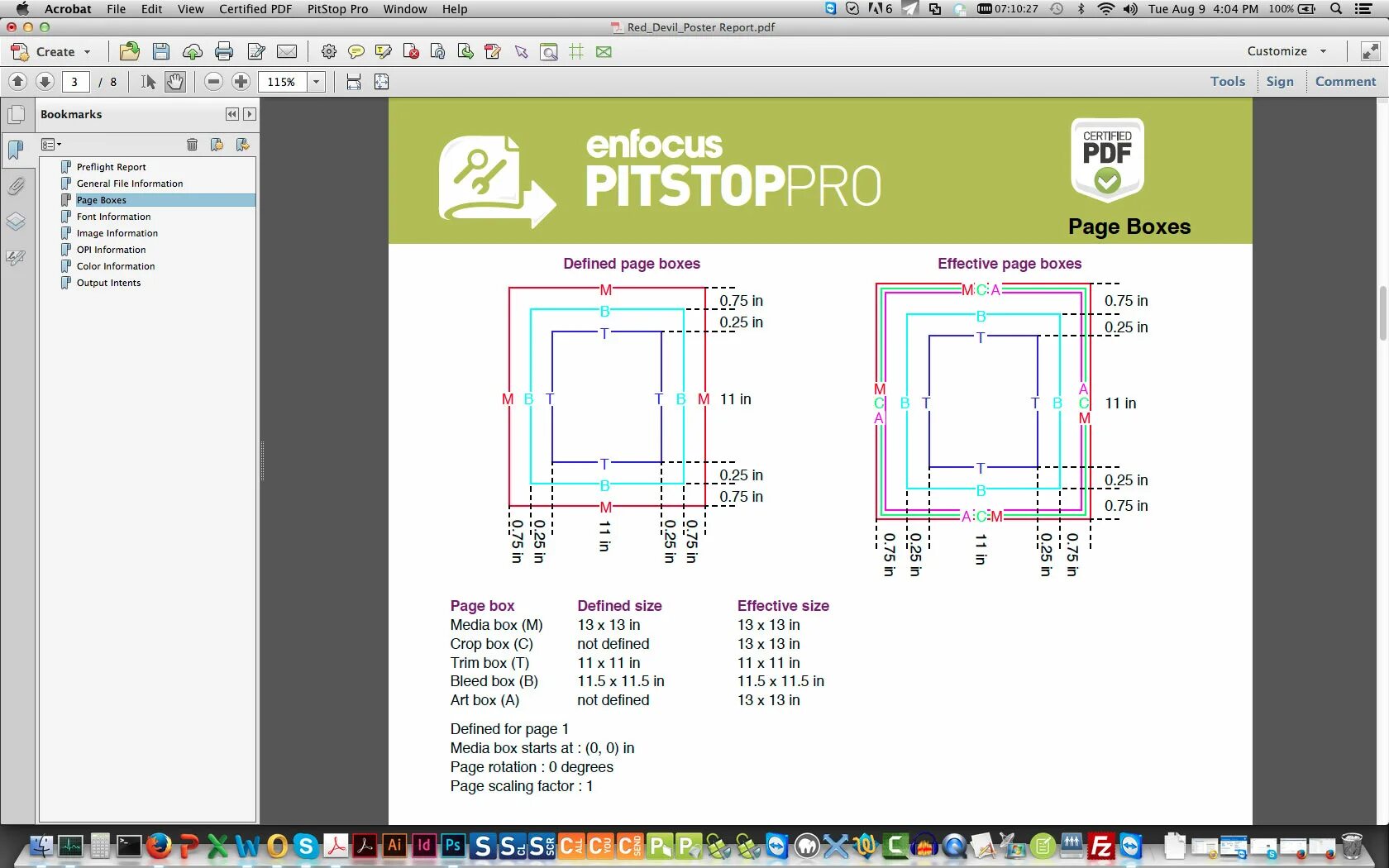1389x868 pixels.
Task: Send file by email envelope icon
Action: point(287,51)
